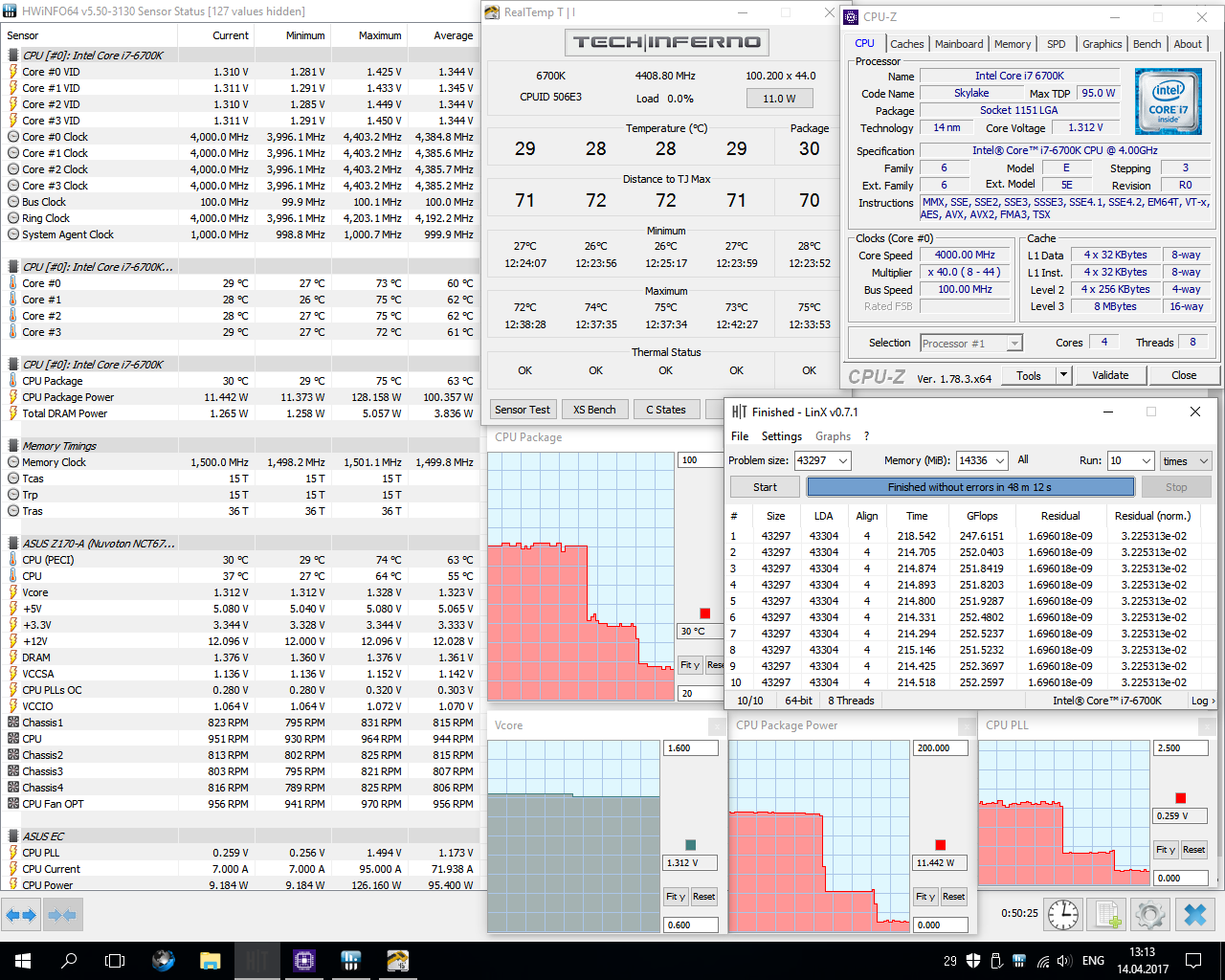The width and height of the screenshot is (1225, 980).
Task: Open the Graphs menu in LinX
Action: coord(833,436)
